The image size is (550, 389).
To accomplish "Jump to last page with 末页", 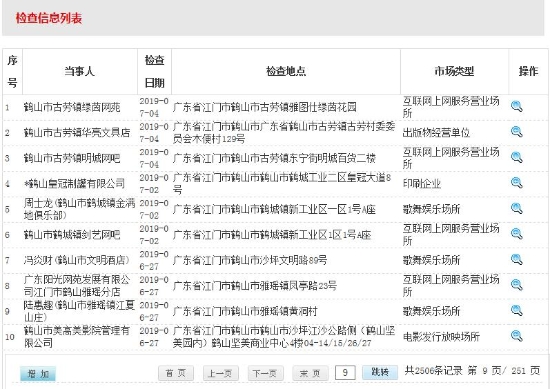I will 310,373.
